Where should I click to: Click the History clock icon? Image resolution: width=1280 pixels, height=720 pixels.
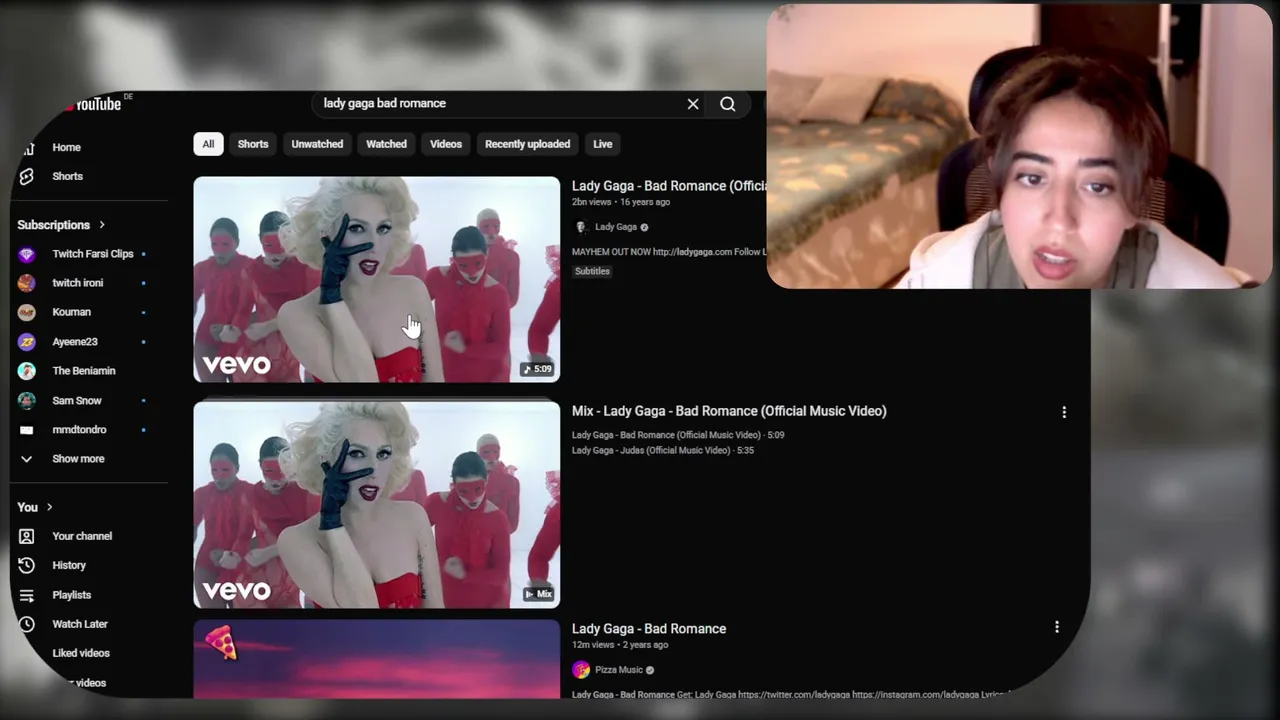click(x=27, y=565)
